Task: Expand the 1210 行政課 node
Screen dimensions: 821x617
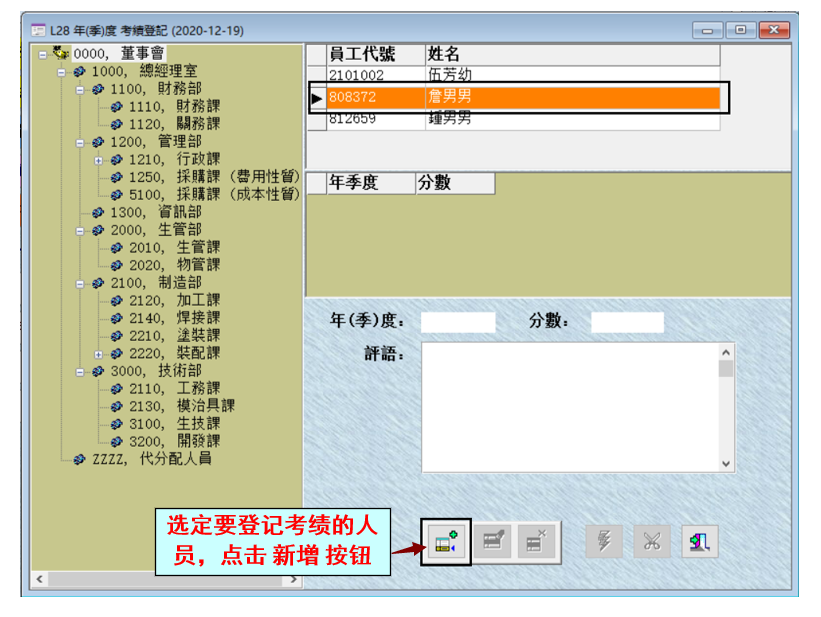Action: point(98,160)
